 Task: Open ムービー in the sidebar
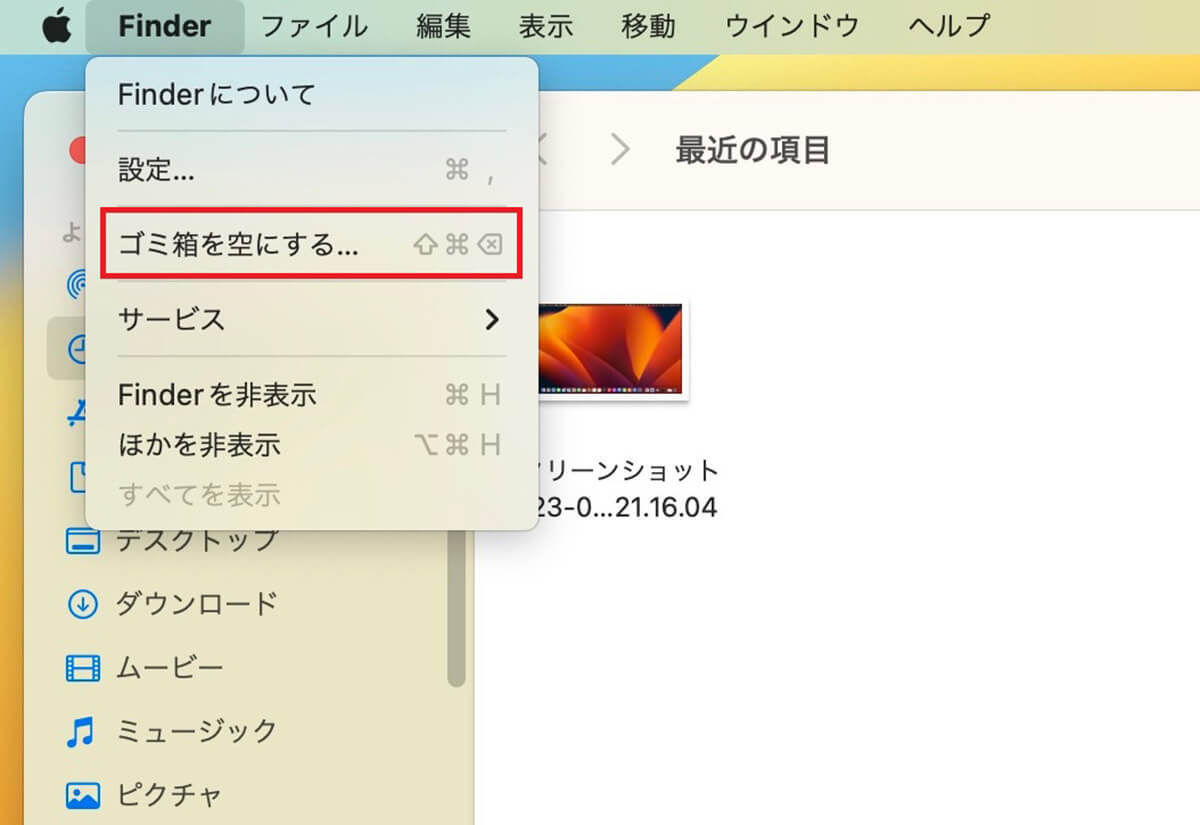point(170,667)
